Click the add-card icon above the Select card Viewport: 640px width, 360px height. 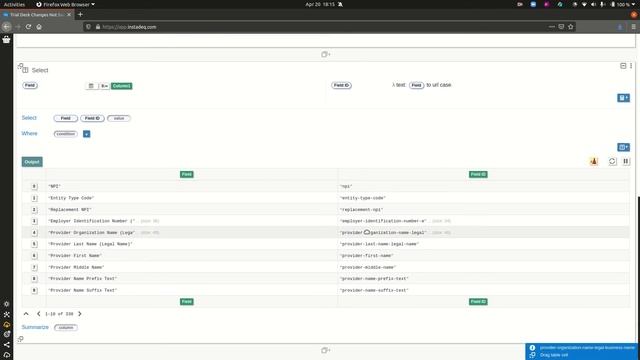(x=325, y=54)
